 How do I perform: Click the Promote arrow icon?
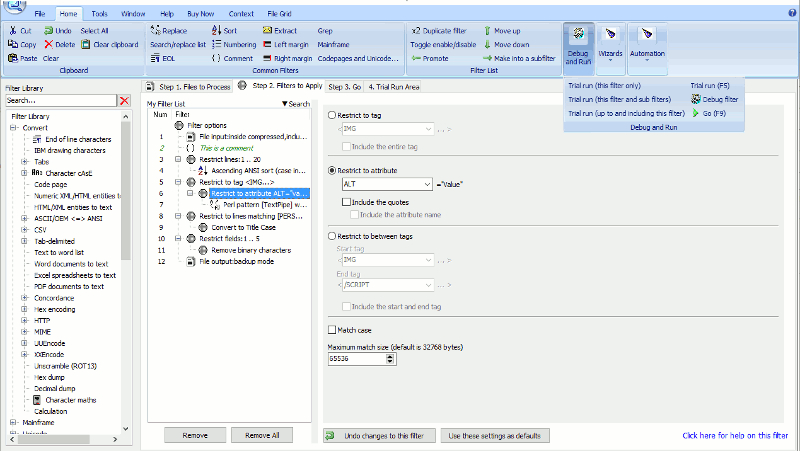pos(416,58)
